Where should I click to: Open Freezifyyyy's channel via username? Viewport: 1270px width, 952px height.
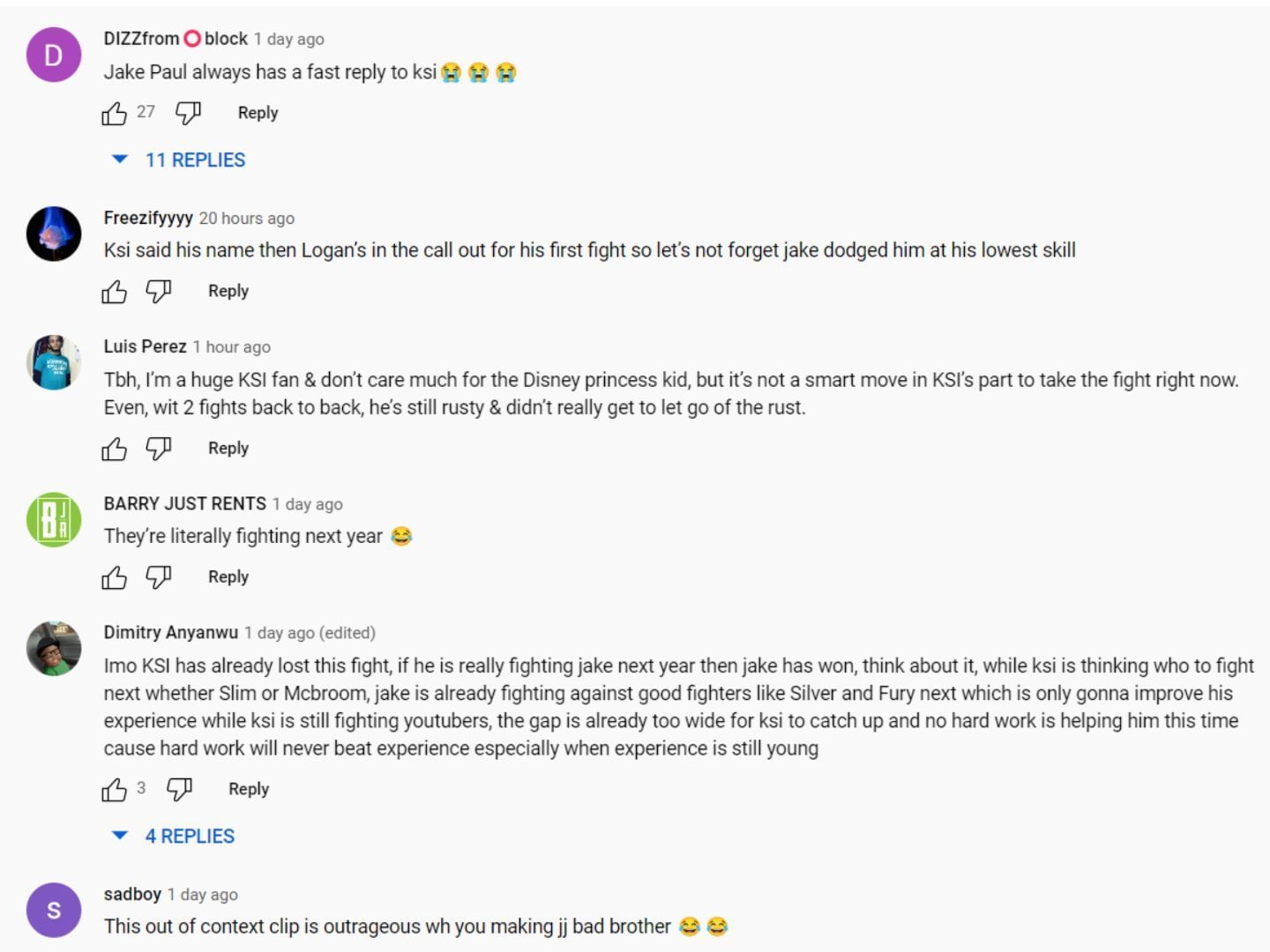coord(147,218)
